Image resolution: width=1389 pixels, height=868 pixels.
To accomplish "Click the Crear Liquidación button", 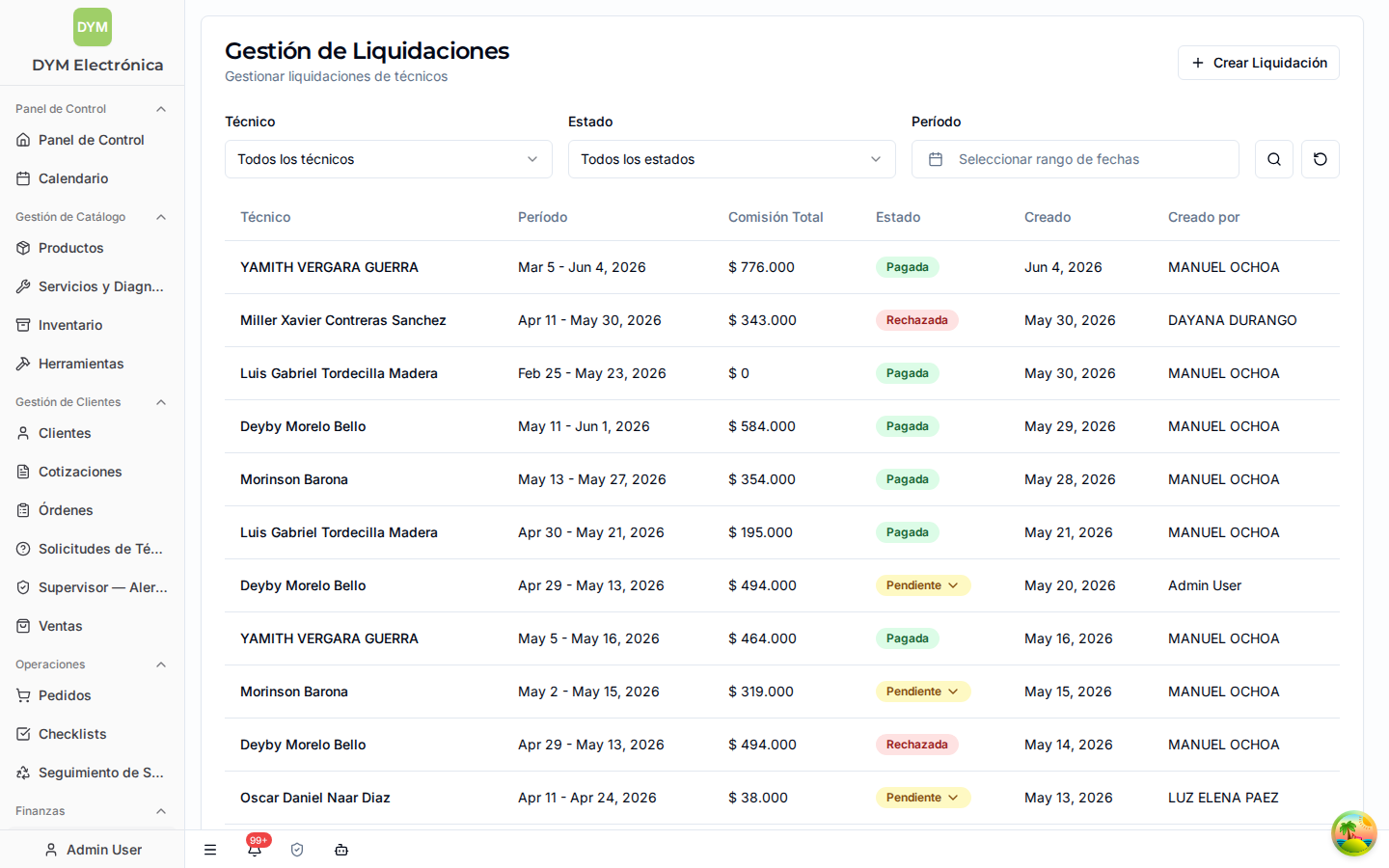I will click(1259, 63).
